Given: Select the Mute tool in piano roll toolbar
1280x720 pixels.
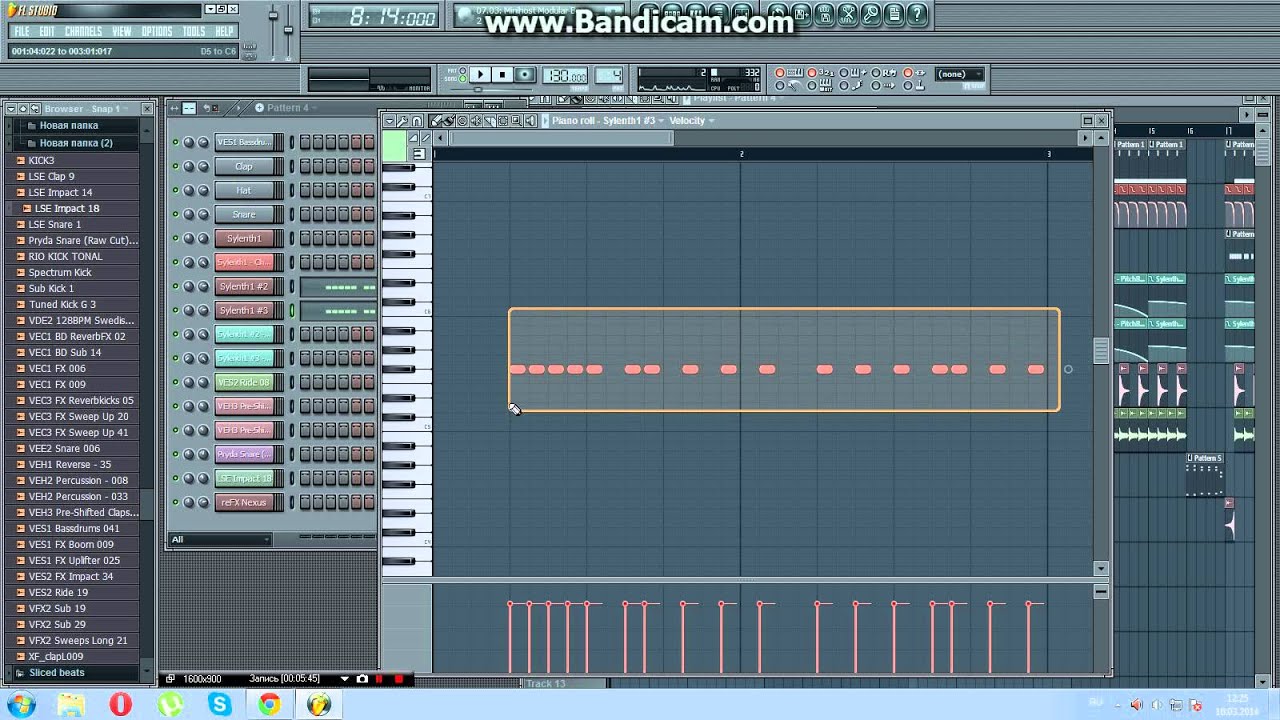Looking at the screenshot, I should click(x=476, y=121).
